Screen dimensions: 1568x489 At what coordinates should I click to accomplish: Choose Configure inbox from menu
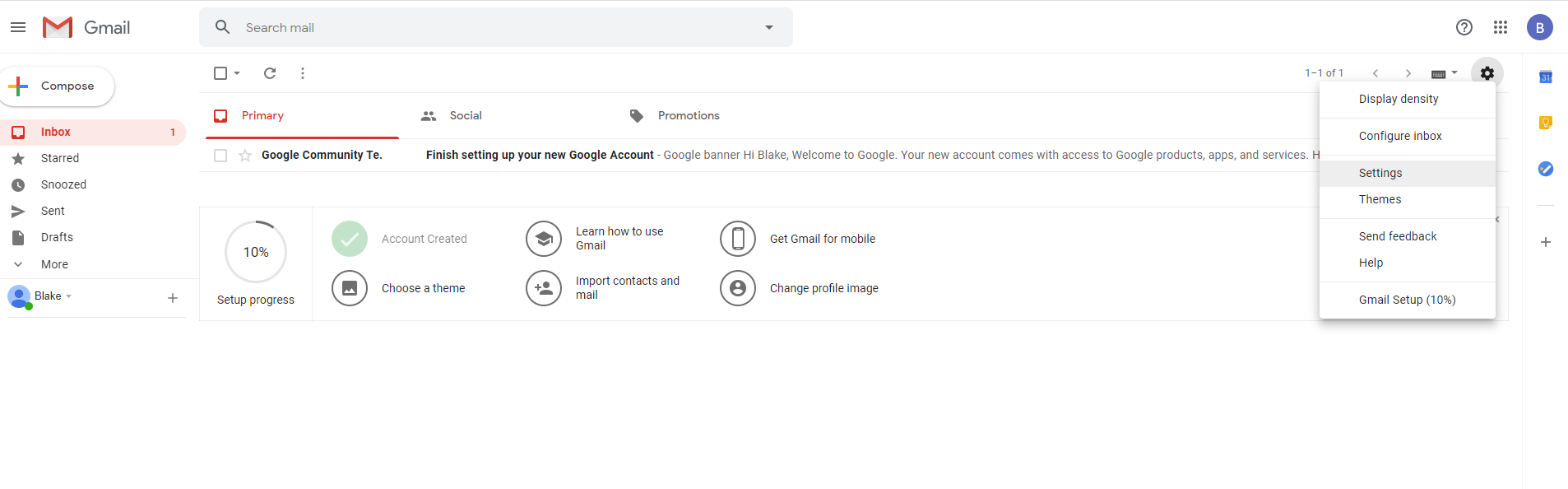tap(1408, 136)
